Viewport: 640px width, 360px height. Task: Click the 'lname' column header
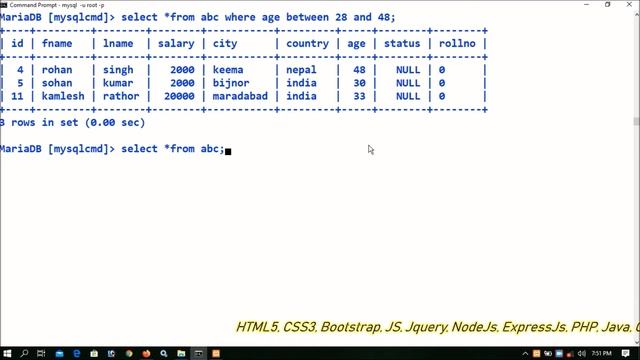[x=118, y=43]
